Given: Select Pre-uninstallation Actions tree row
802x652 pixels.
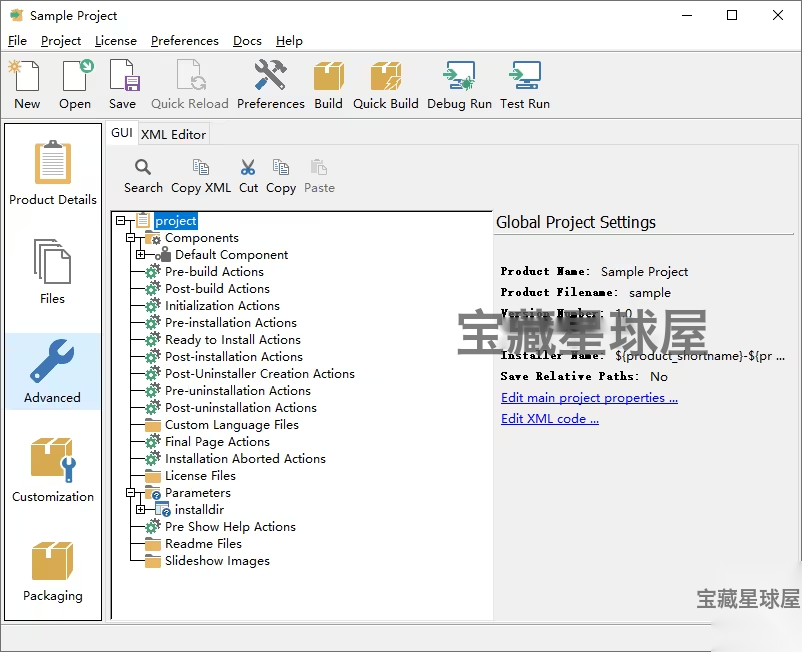Looking at the screenshot, I should 238,391.
